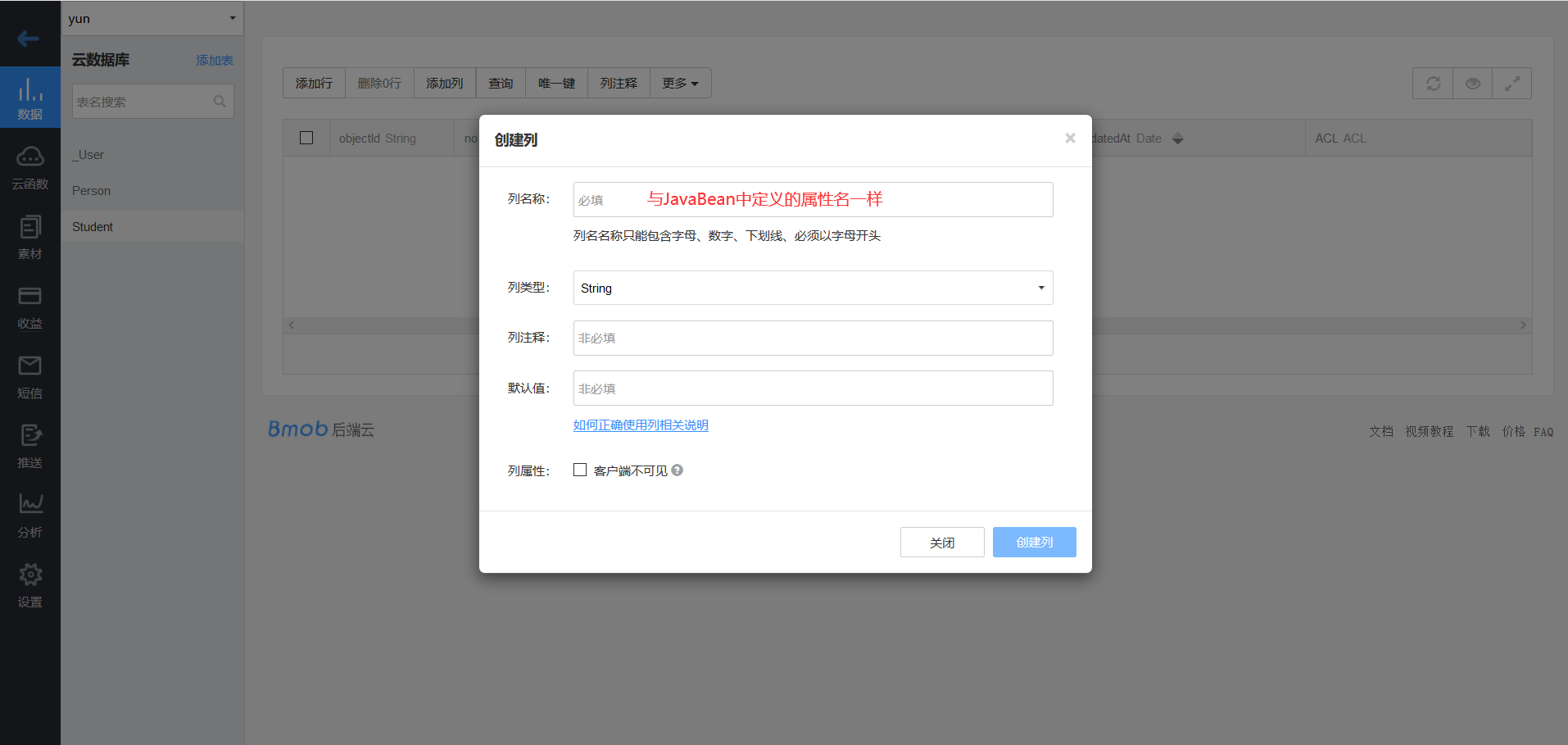Image resolution: width=1568 pixels, height=745 pixels.
Task: Open the 数据 section in the sidebar
Action: point(30,97)
